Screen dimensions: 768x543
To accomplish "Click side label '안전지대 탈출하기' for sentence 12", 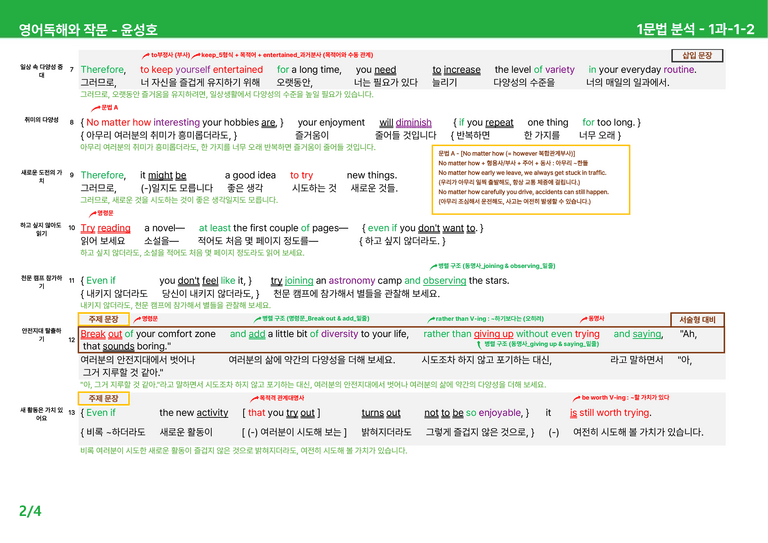I will 41,335.
